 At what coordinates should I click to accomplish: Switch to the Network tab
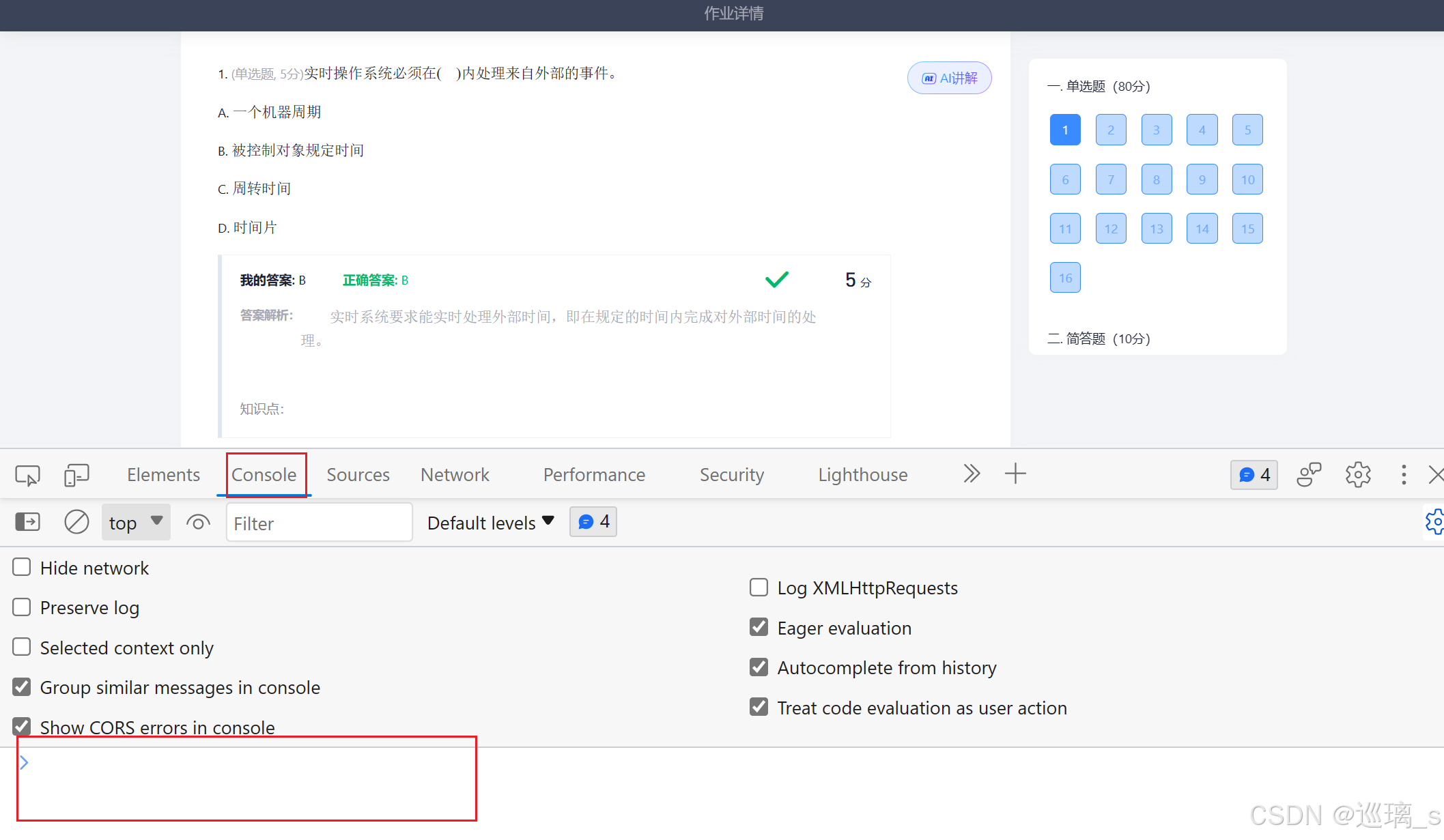[x=455, y=475]
